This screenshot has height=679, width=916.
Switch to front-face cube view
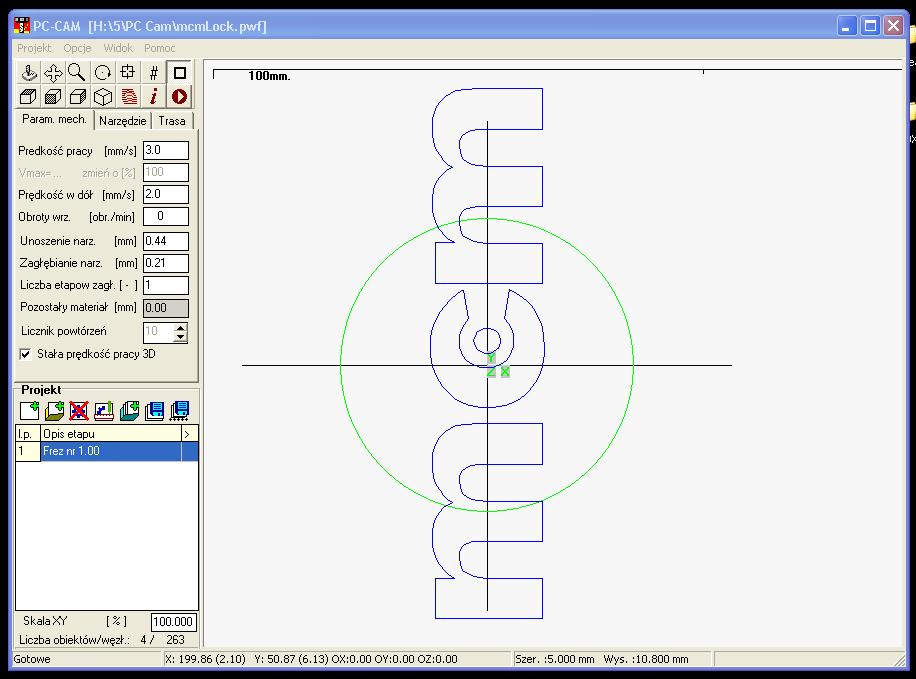tap(53, 96)
